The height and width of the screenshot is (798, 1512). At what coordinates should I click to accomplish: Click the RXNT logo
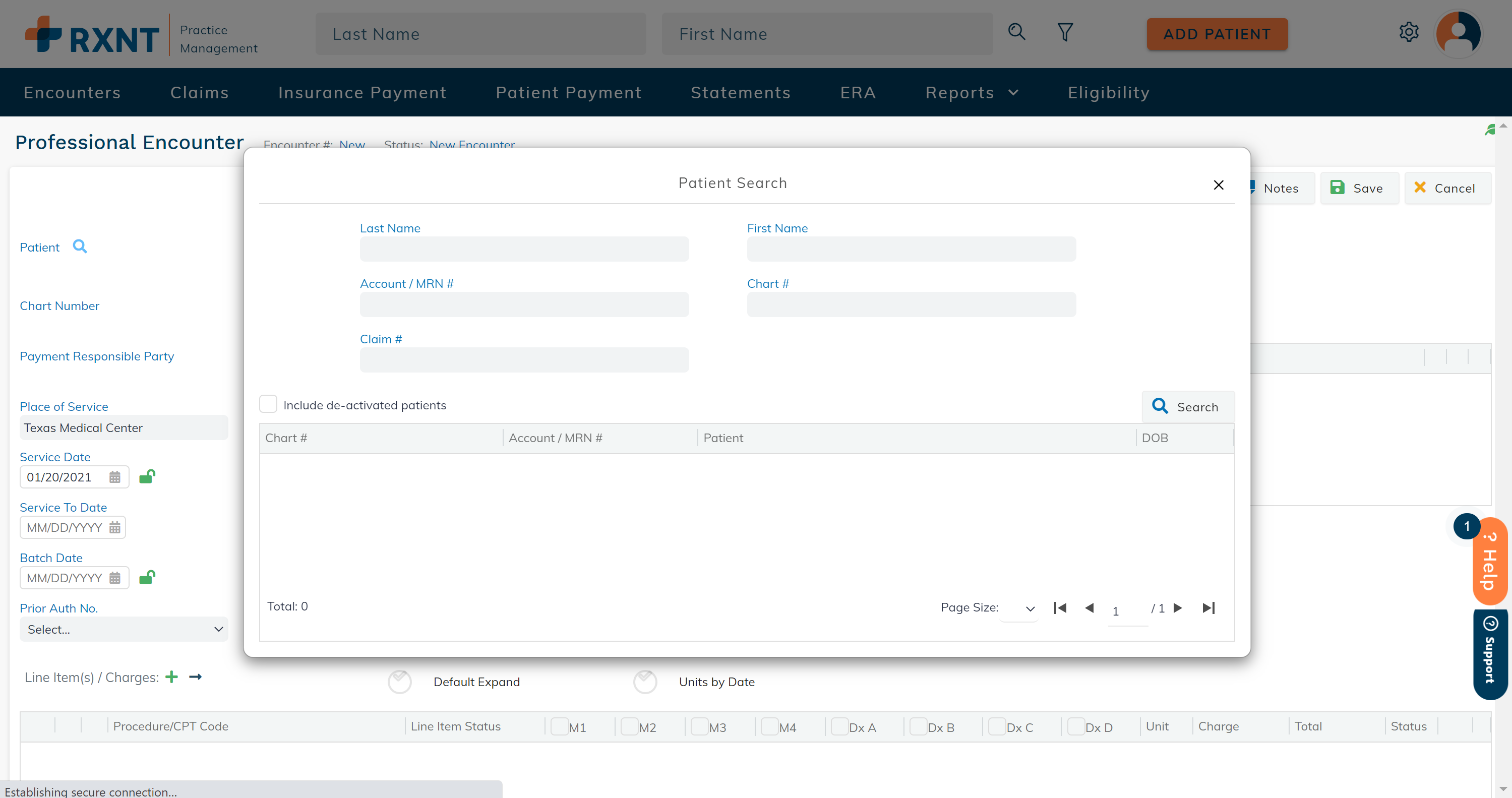(92, 35)
